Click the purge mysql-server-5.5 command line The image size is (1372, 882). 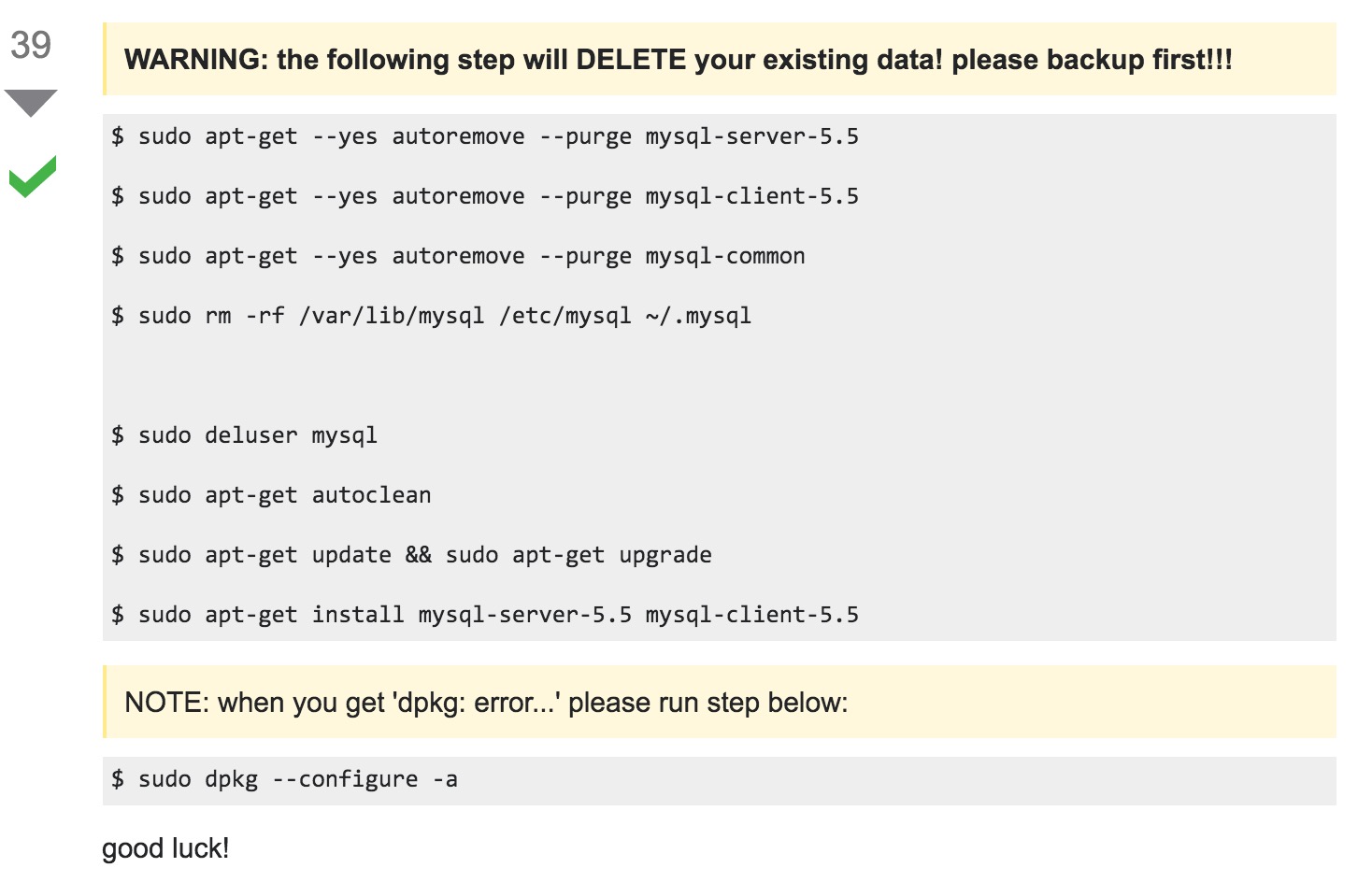(485, 136)
